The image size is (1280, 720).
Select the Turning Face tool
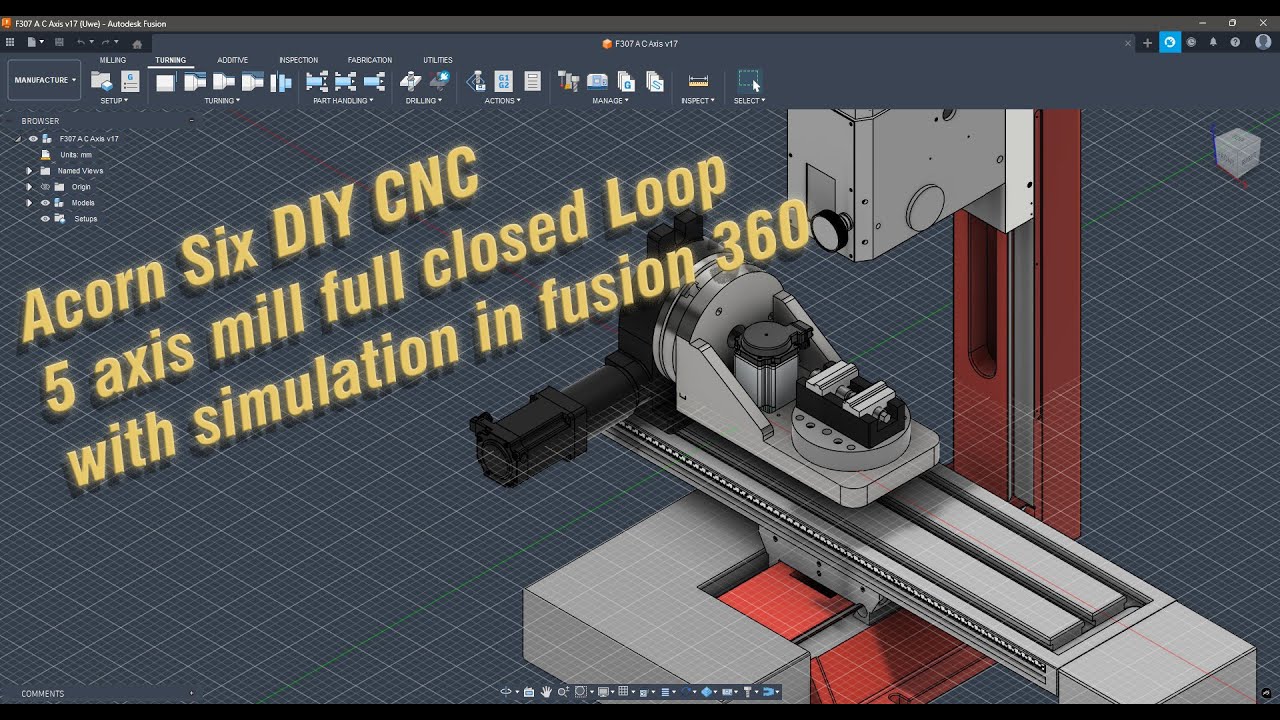165,82
